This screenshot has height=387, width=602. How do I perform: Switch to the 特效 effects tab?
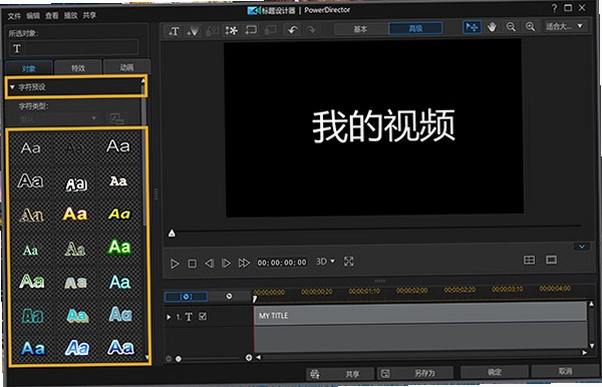pos(78,68)
